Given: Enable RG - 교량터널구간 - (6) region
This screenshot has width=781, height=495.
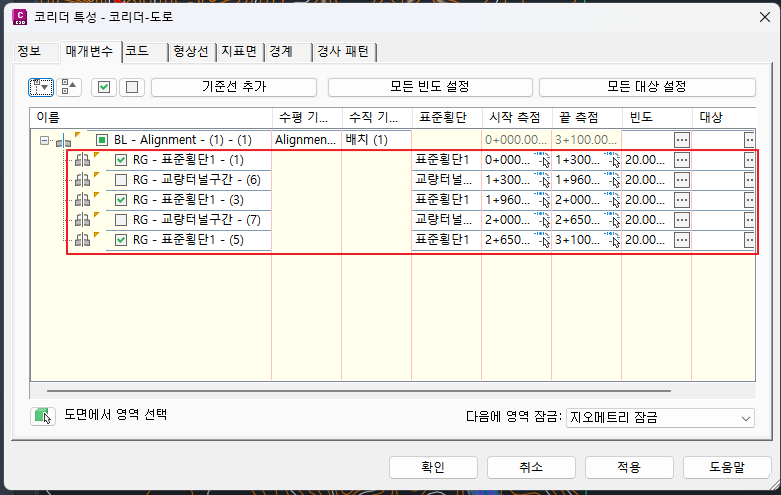Looking at the screenshot, I should (121, 180).
